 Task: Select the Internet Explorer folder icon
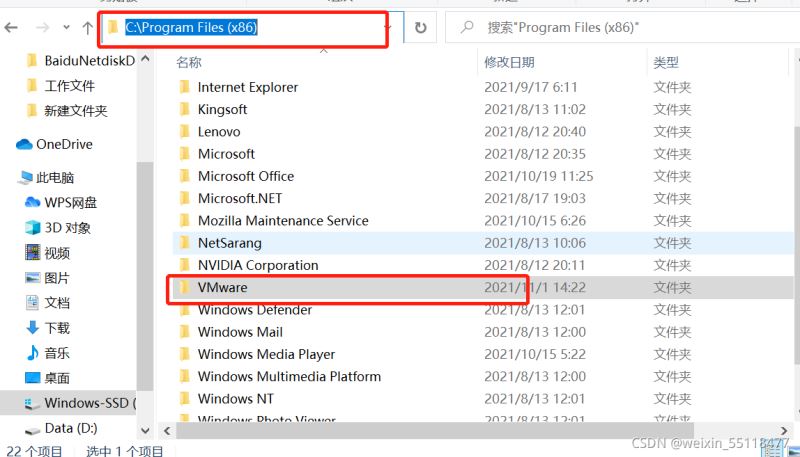tap(185, 87)
